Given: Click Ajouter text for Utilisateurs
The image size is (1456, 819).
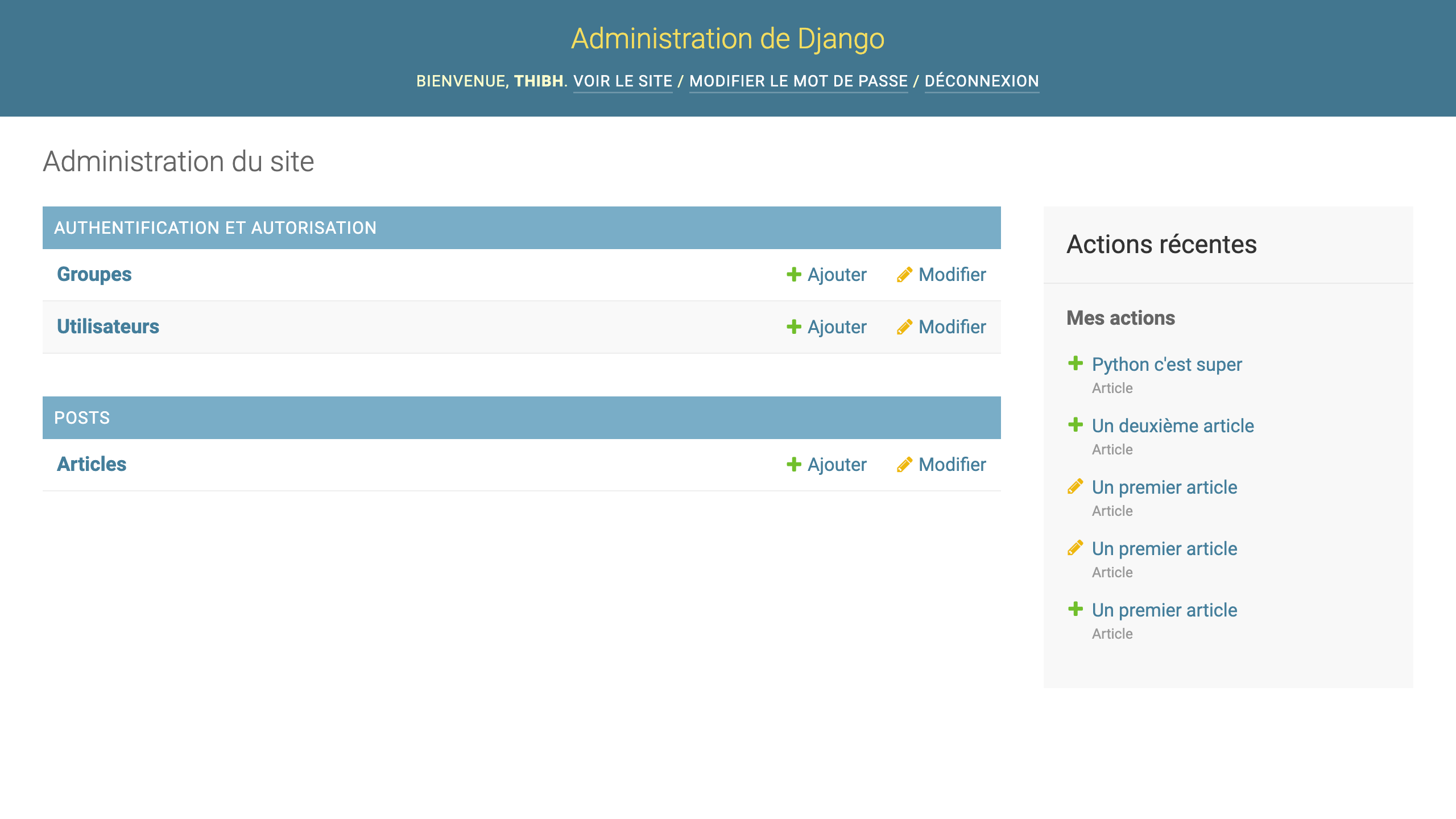Looking at the screenshot, I should [x=837, y=327].
